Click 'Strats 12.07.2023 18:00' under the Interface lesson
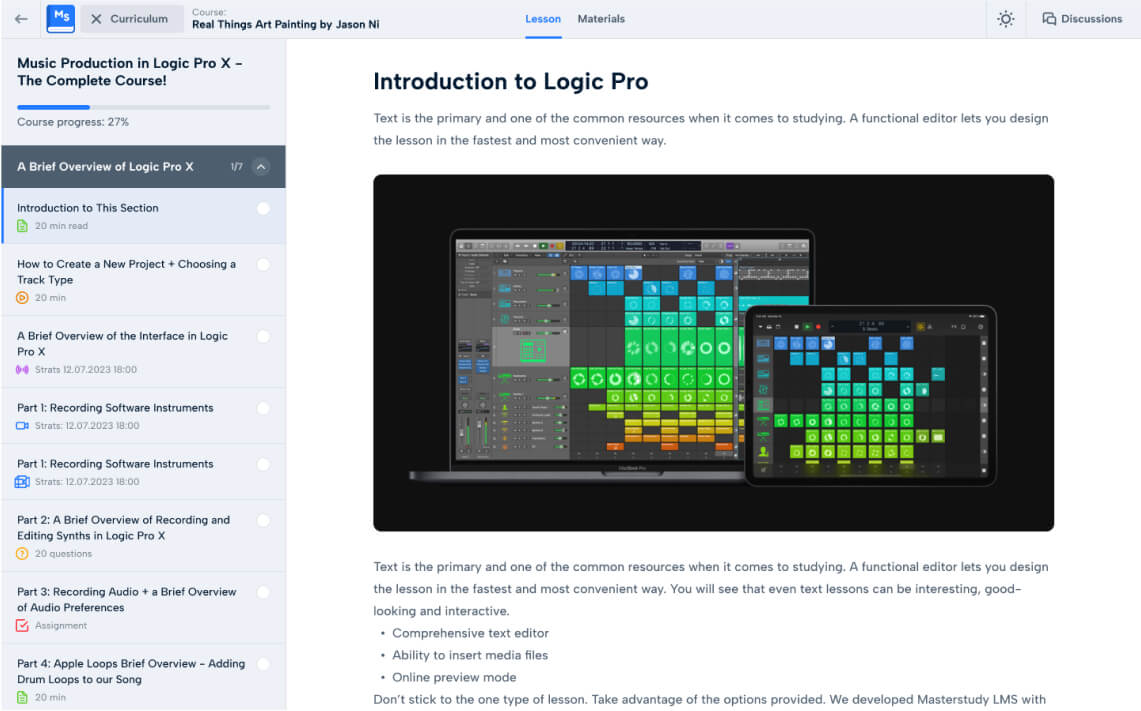This screenshot has width=1141, height=711. pyautogui.click(x=86, y=370)
